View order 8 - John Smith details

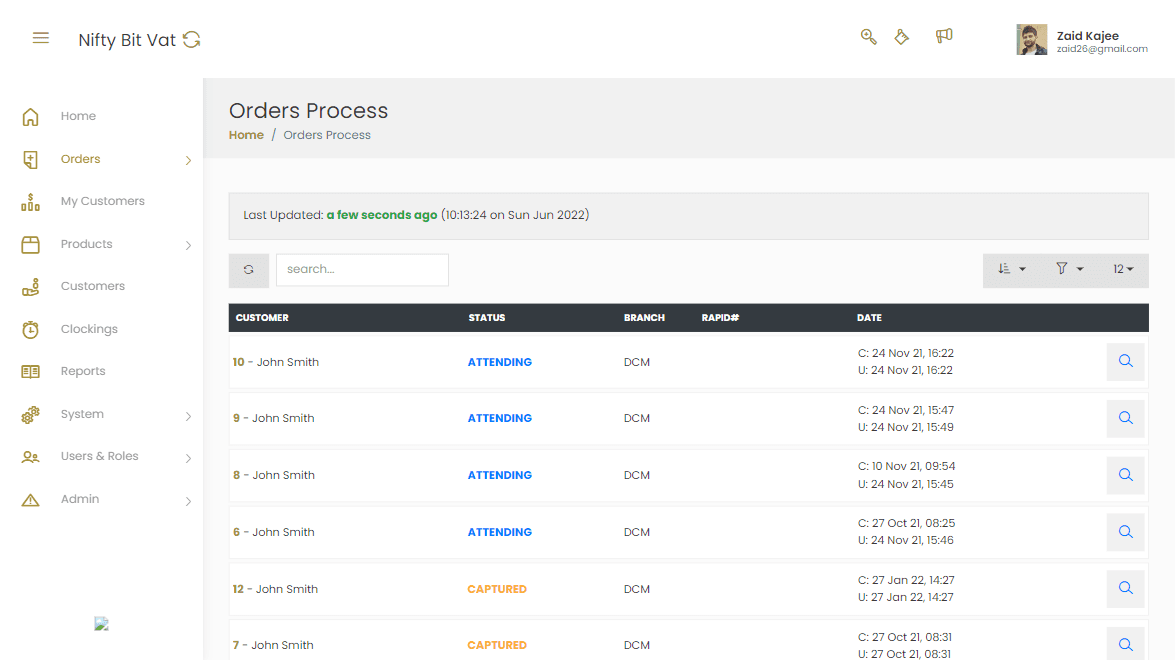point(1126,475)
